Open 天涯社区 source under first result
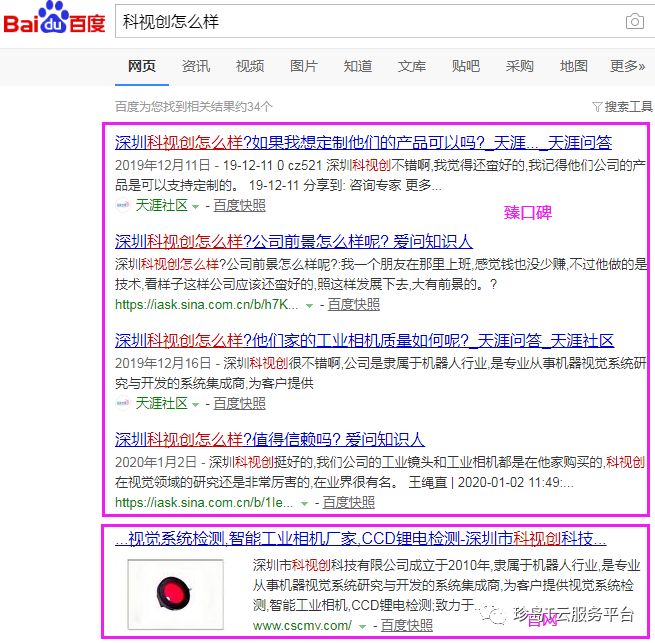 pos(161,205)
